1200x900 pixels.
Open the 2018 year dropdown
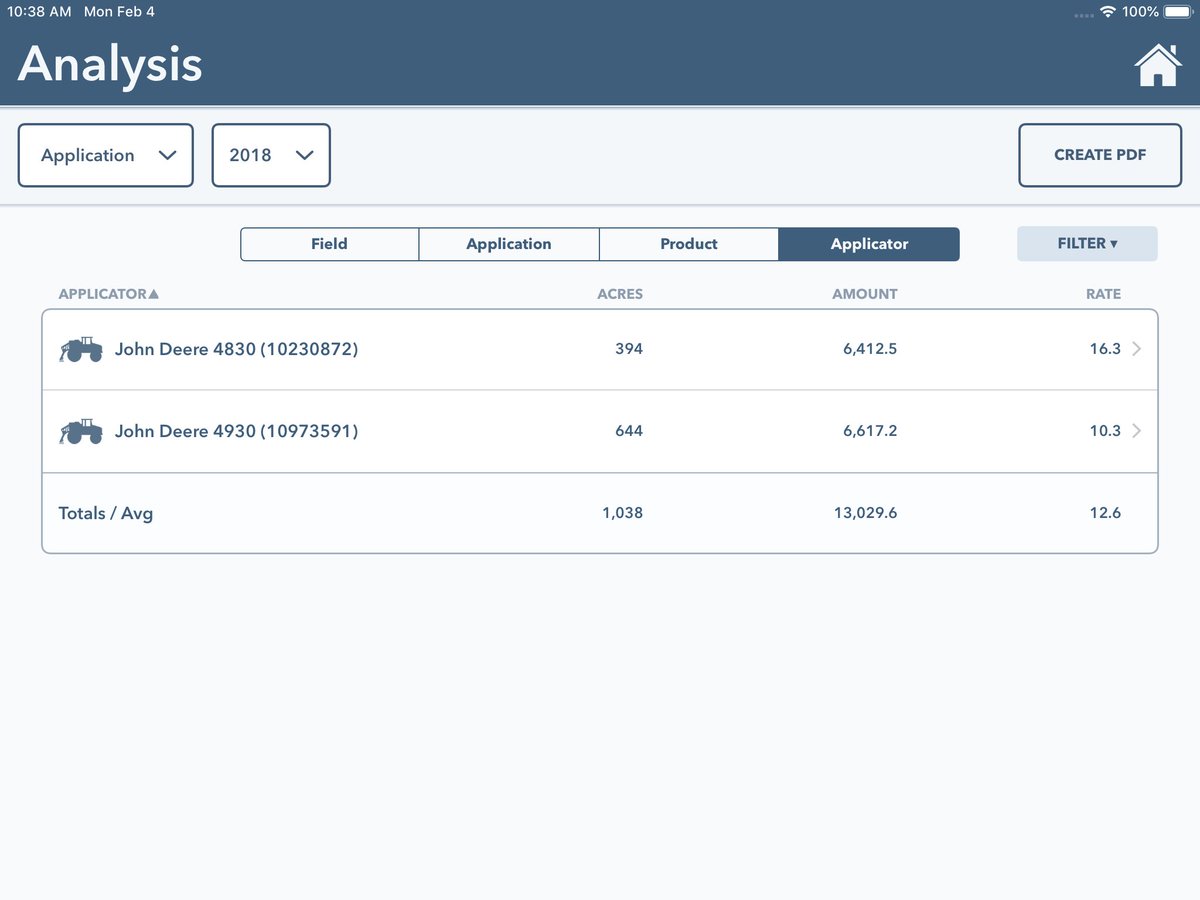coord(271,155)
